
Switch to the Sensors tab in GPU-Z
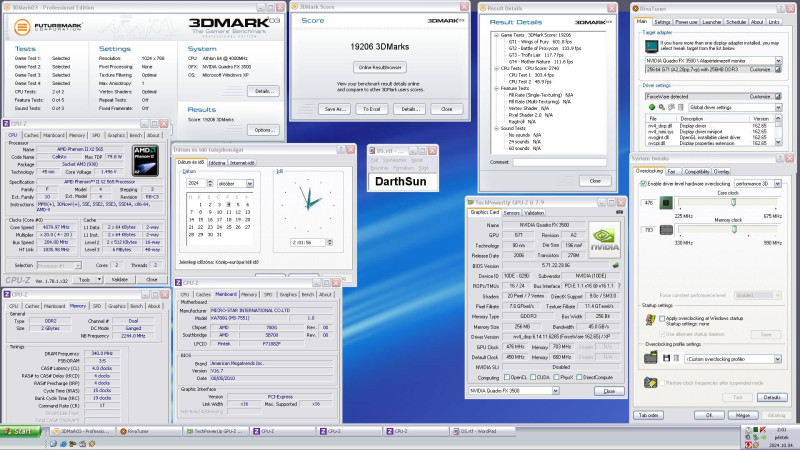point(511,213)
